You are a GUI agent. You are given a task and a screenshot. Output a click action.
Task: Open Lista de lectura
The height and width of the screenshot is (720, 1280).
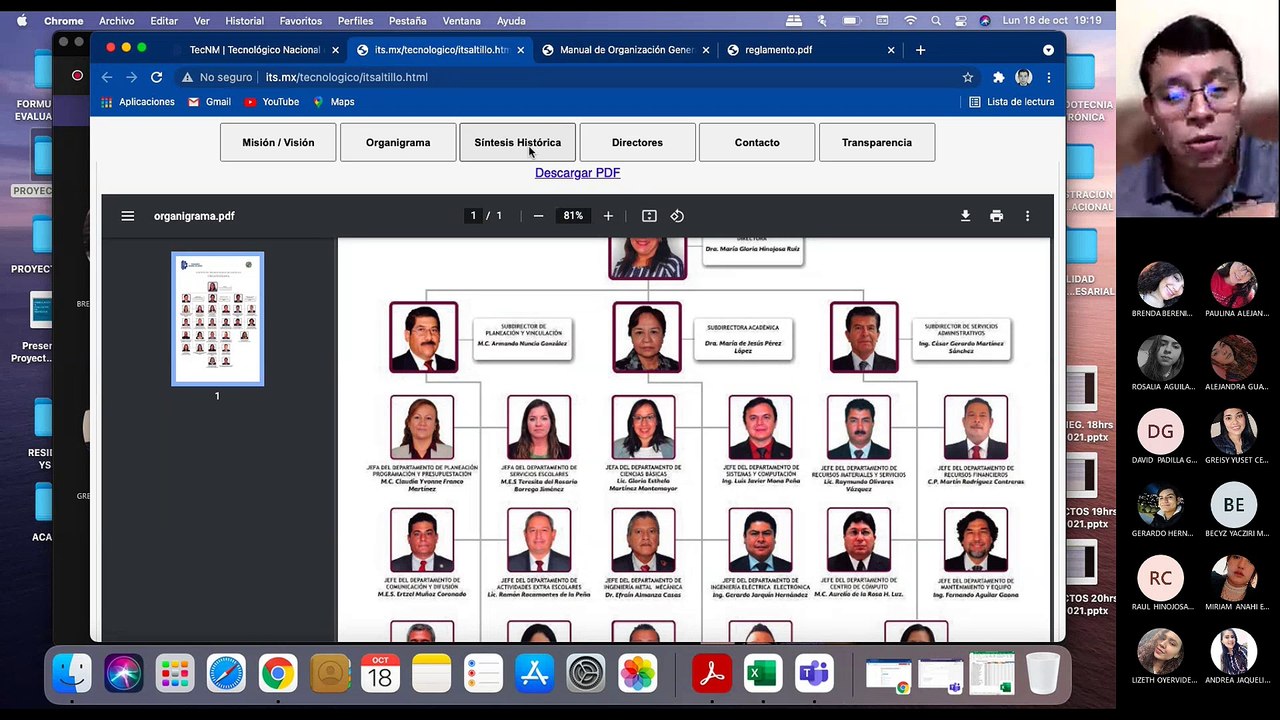[1011, 102]
